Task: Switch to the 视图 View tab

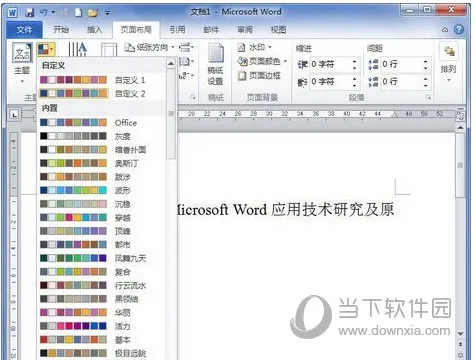Action: (x=278, y=30)
